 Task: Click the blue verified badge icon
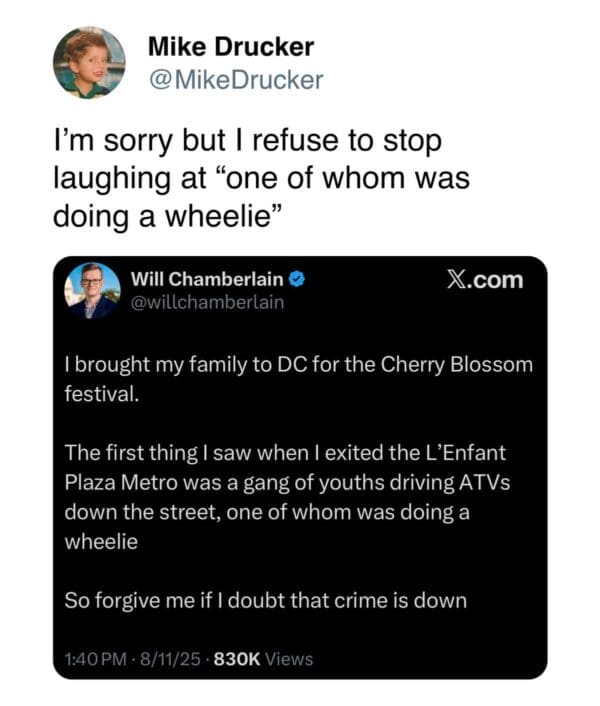point(298,279)
